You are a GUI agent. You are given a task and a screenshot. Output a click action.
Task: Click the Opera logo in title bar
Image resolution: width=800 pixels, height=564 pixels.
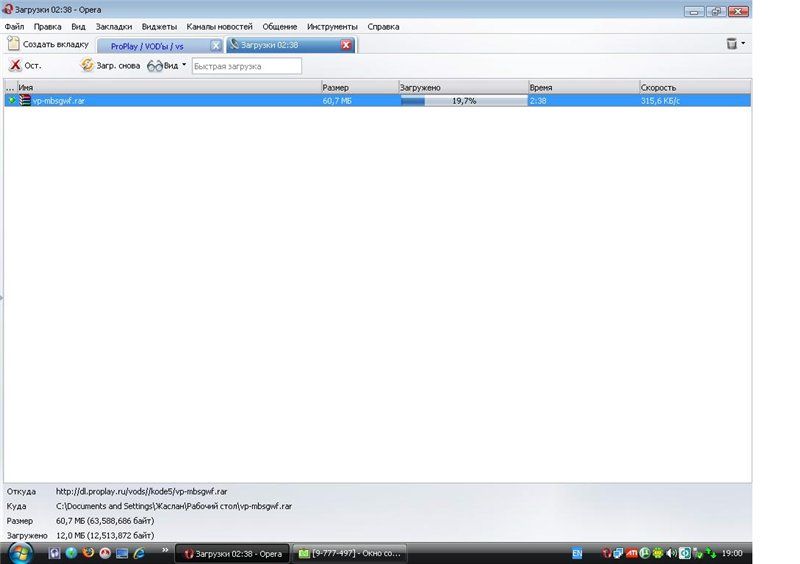point(8,9)
